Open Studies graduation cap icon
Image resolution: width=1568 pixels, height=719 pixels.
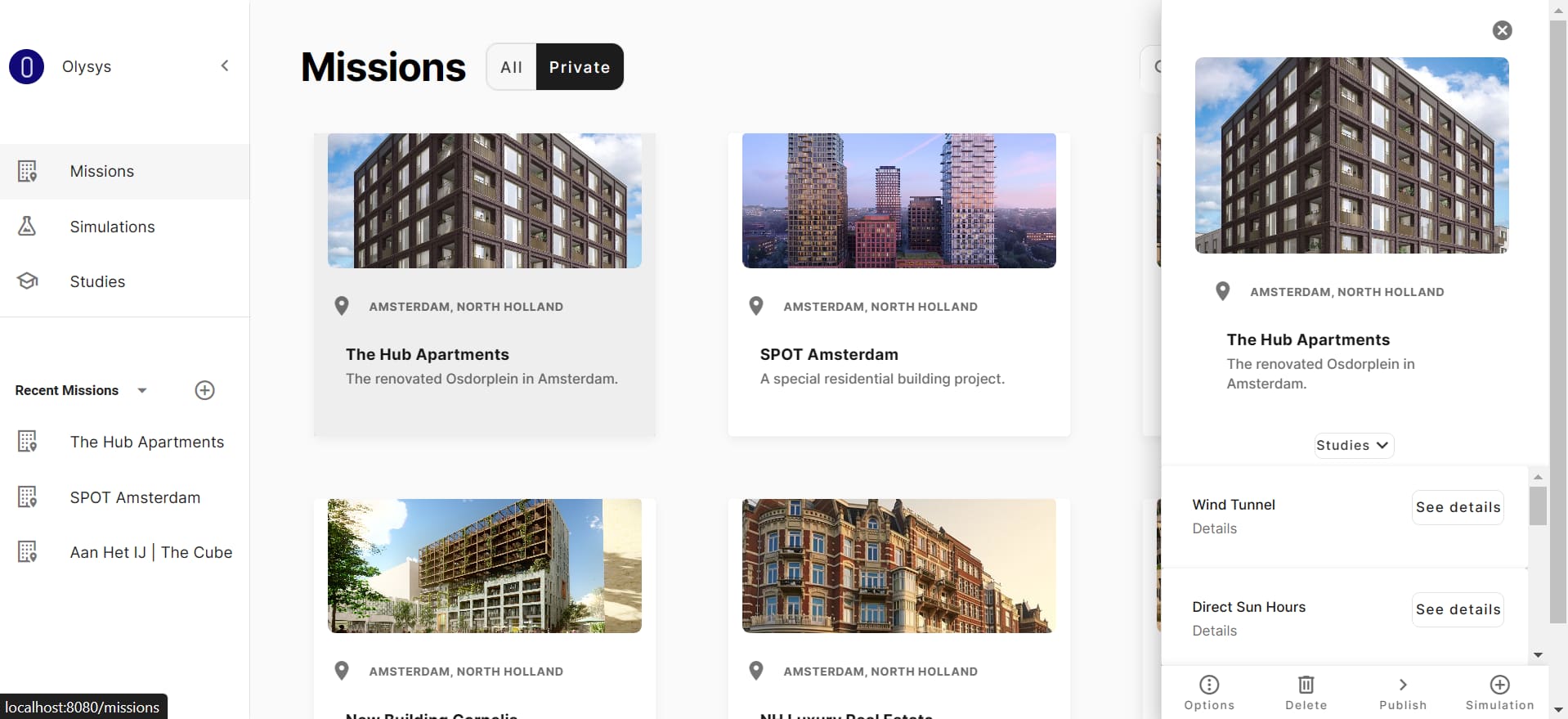(x=27, y=281)
